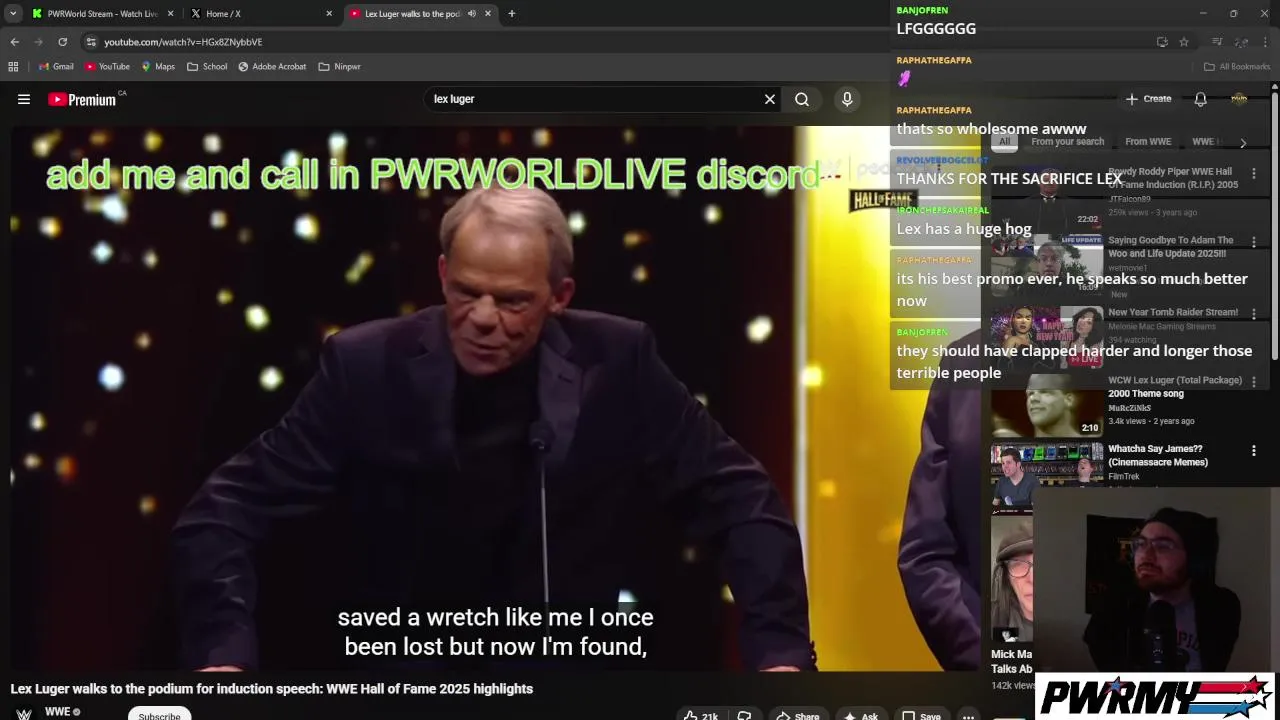1280x720 pixels.
Task: Bookmark this page with star icon
Action: (x=1184, y=42)
